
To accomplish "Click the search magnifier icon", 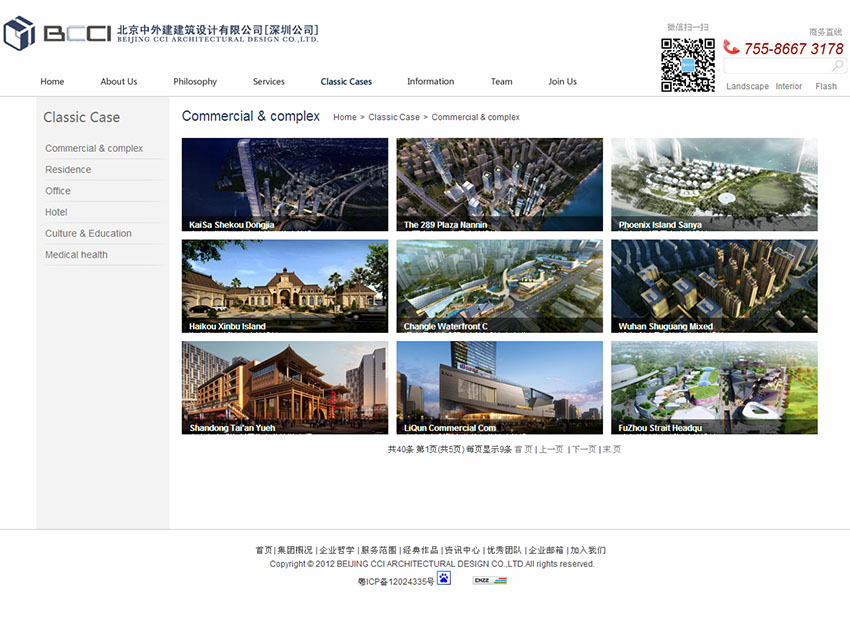I will (837, 66).
